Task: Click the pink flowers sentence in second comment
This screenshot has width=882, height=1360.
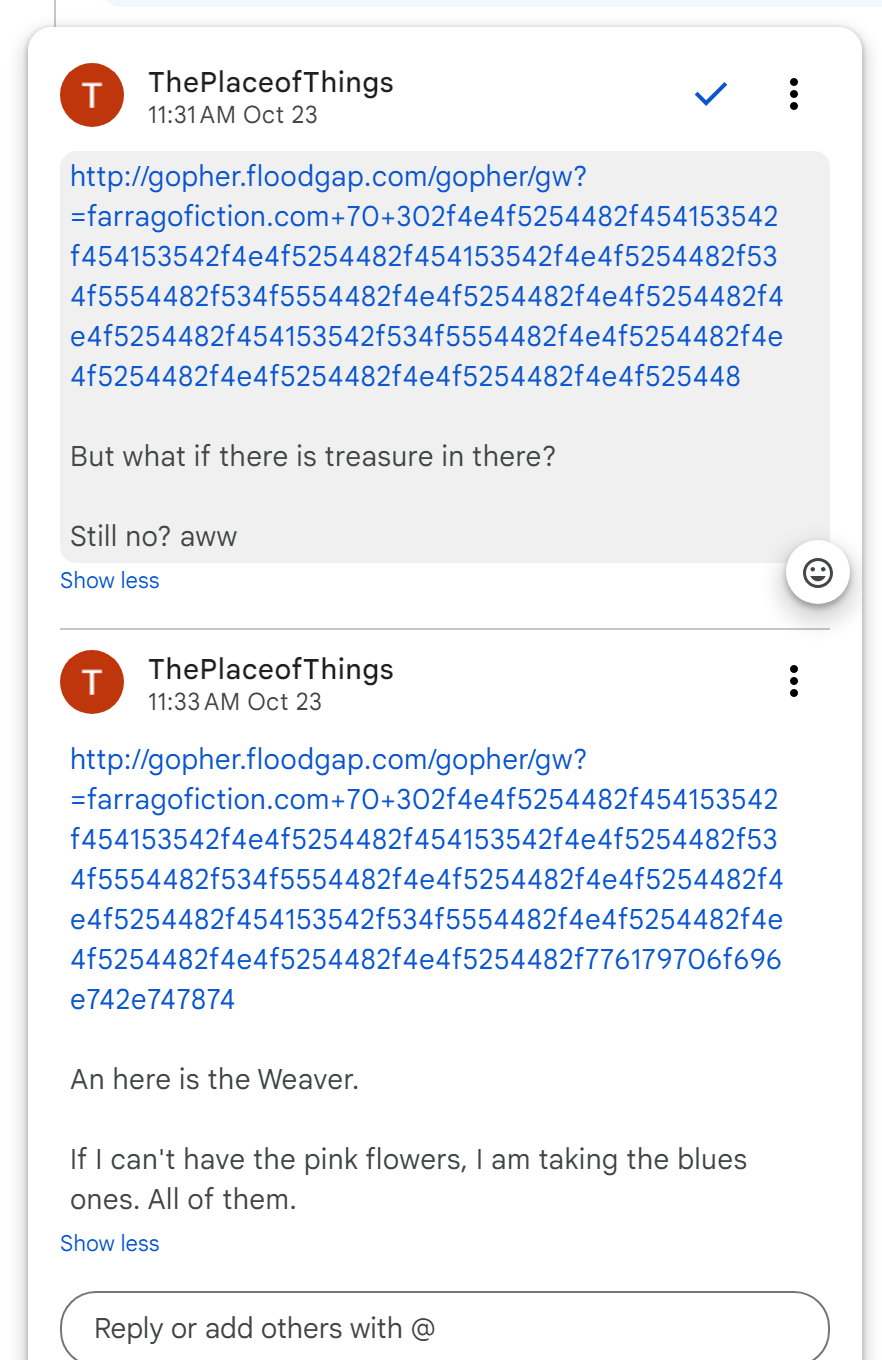Action: [408, 1160]
